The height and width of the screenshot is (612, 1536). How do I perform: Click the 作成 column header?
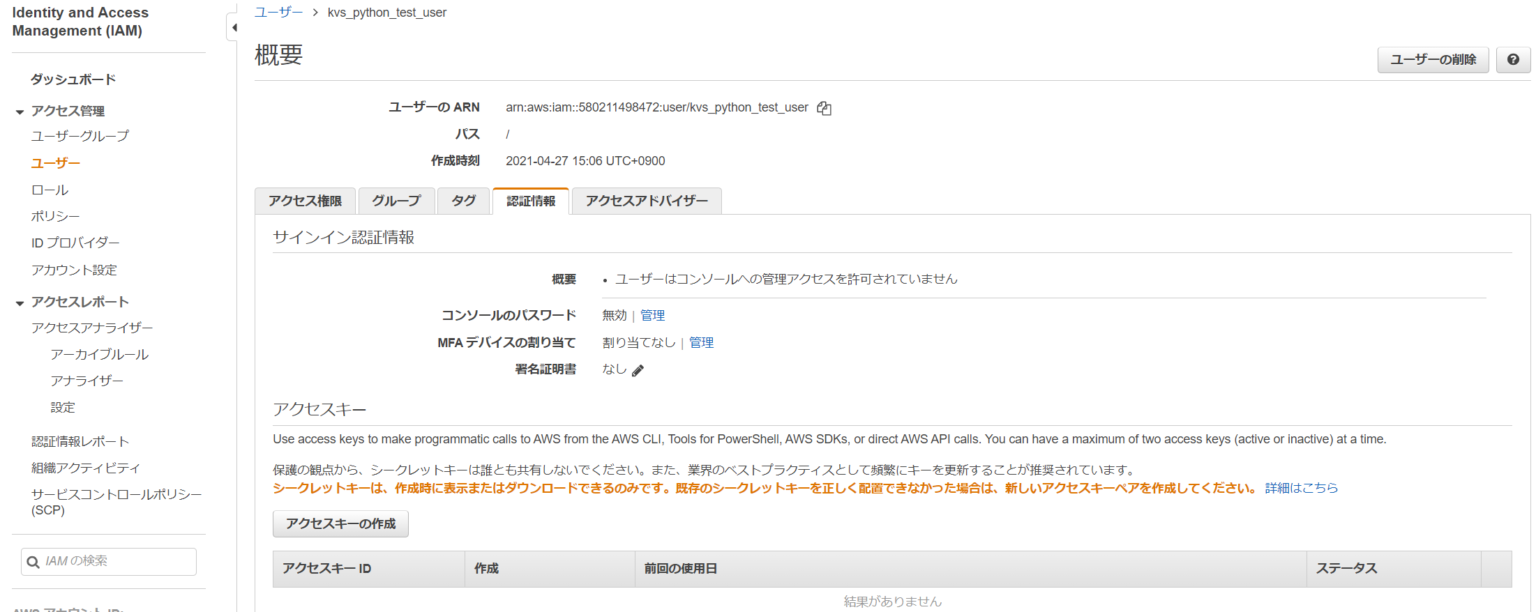(x=550, y=568)
